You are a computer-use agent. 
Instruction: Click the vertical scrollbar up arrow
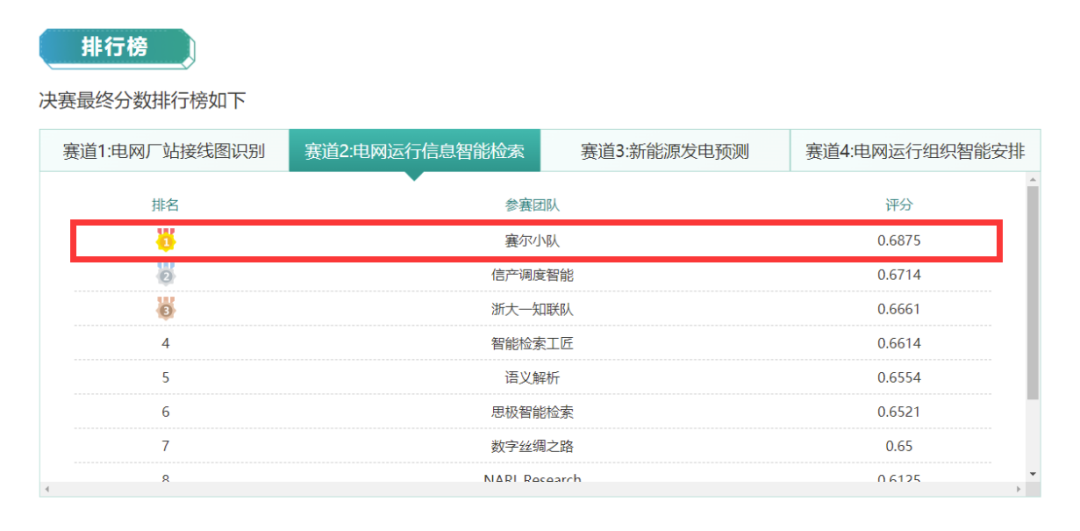pyautogui.click(x=1032, y=180)
